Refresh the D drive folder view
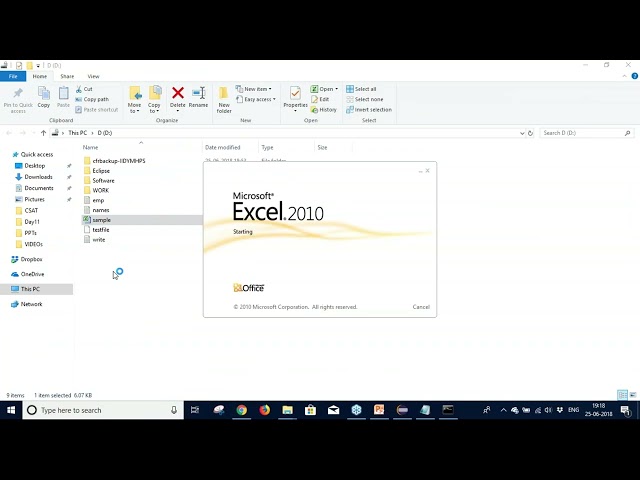This screenshot has width=640, height=480. pyautogui.click(x=530, y=133)
